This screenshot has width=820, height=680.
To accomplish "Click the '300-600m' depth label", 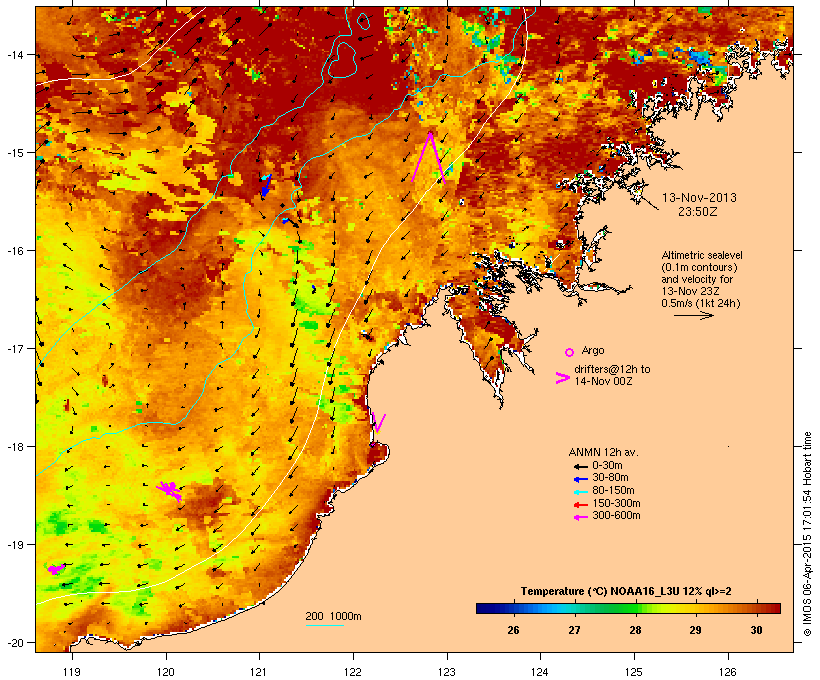I will 616,515.
